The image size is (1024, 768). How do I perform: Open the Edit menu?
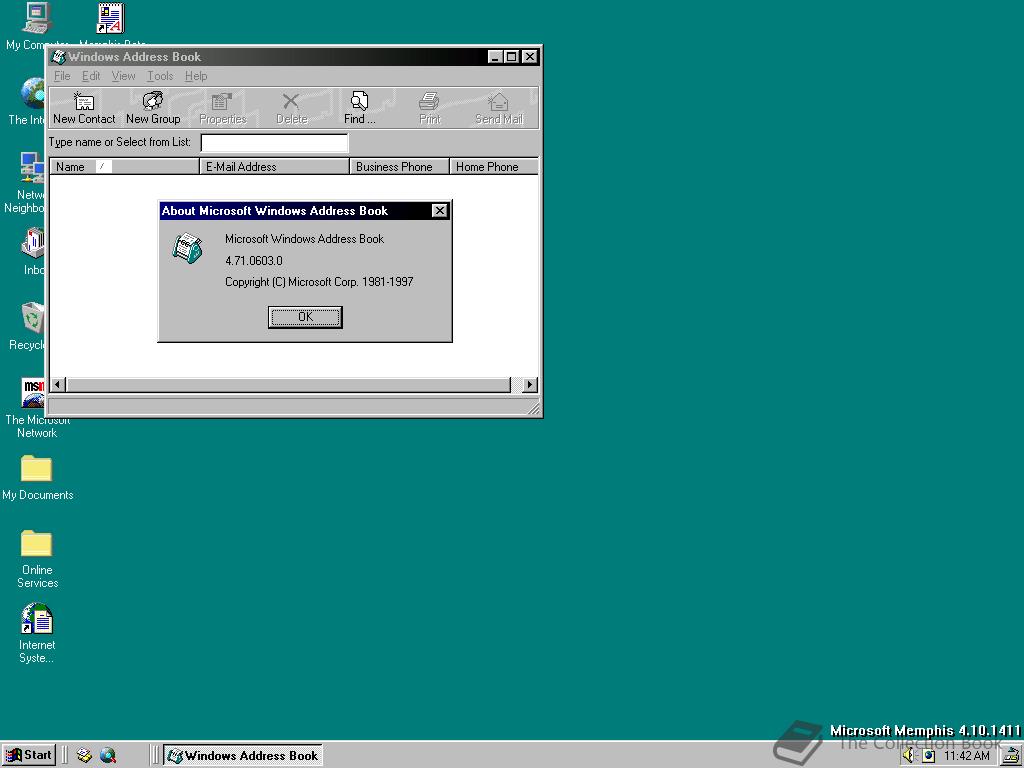coord(91,76)
